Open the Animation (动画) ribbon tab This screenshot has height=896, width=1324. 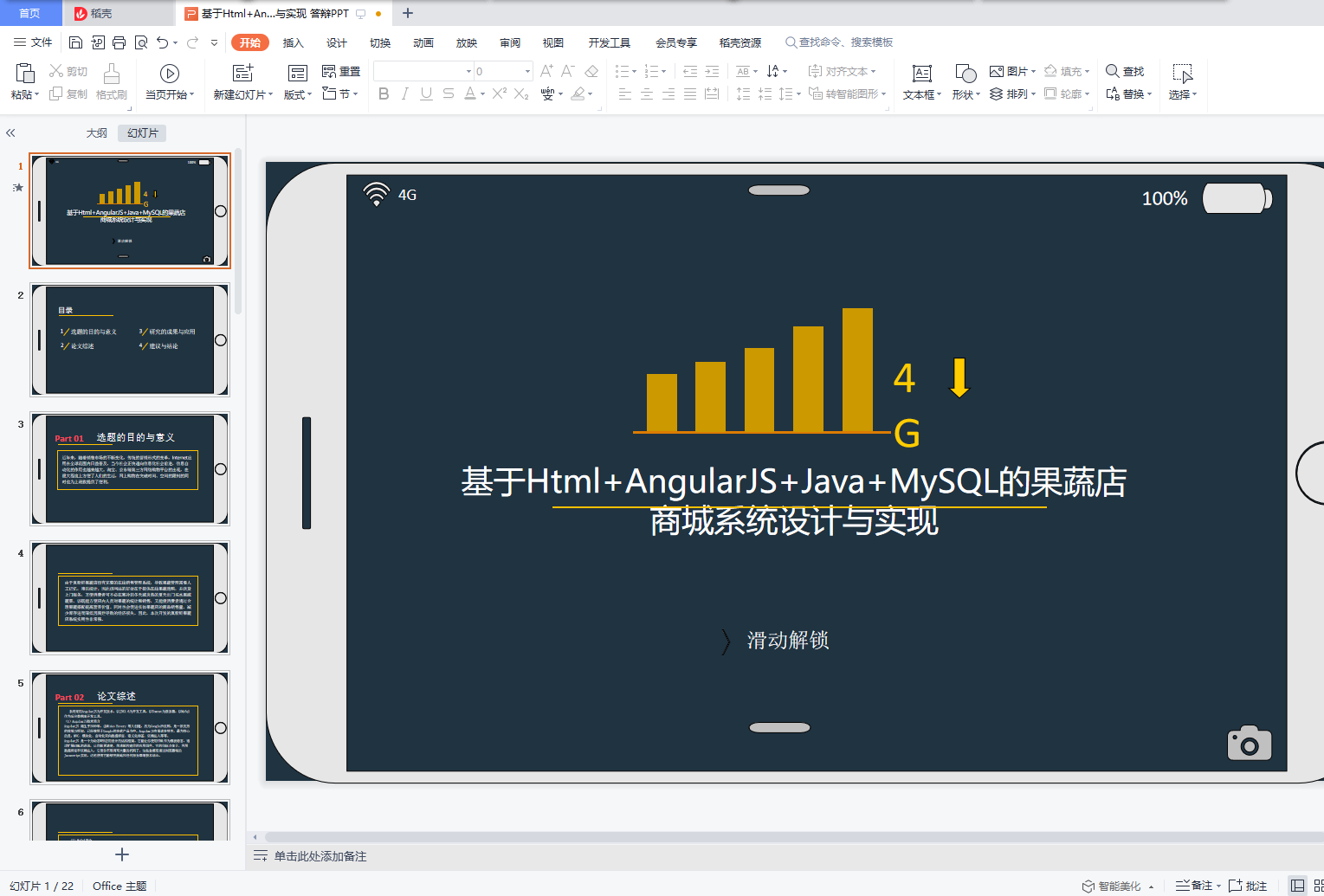(423, 42)
